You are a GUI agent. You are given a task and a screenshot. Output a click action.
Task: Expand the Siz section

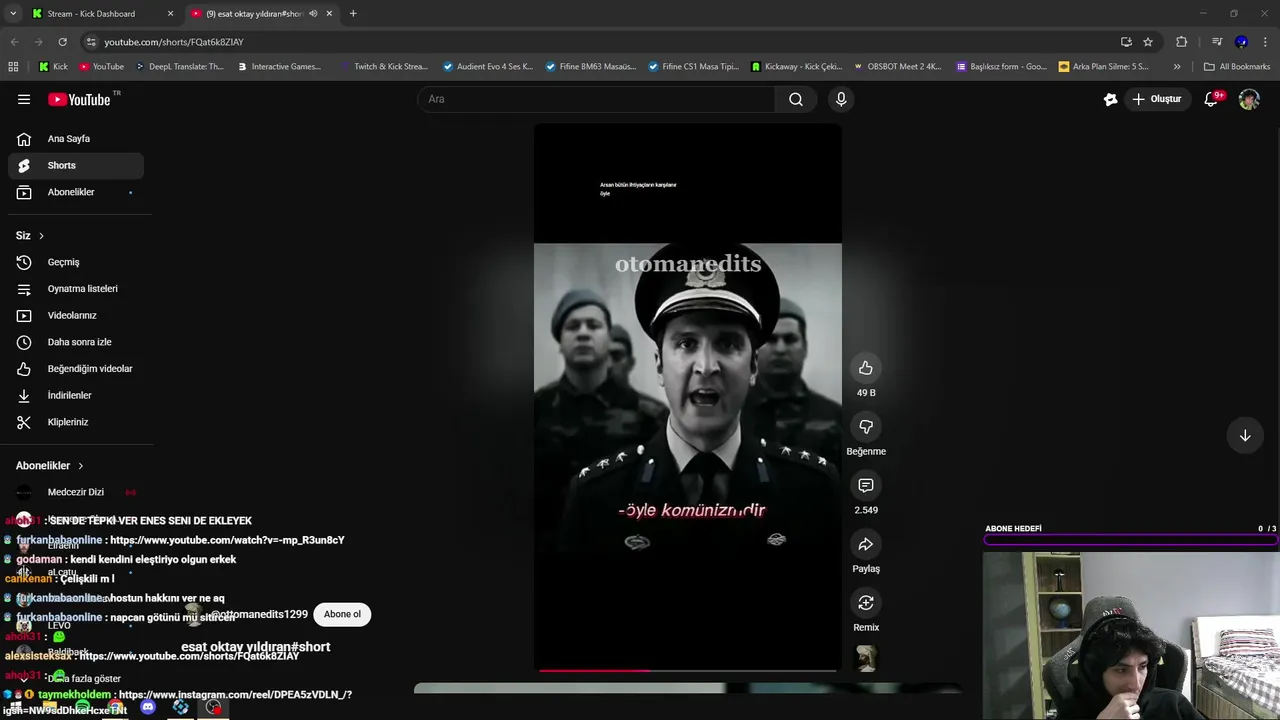tap(30, 236)
